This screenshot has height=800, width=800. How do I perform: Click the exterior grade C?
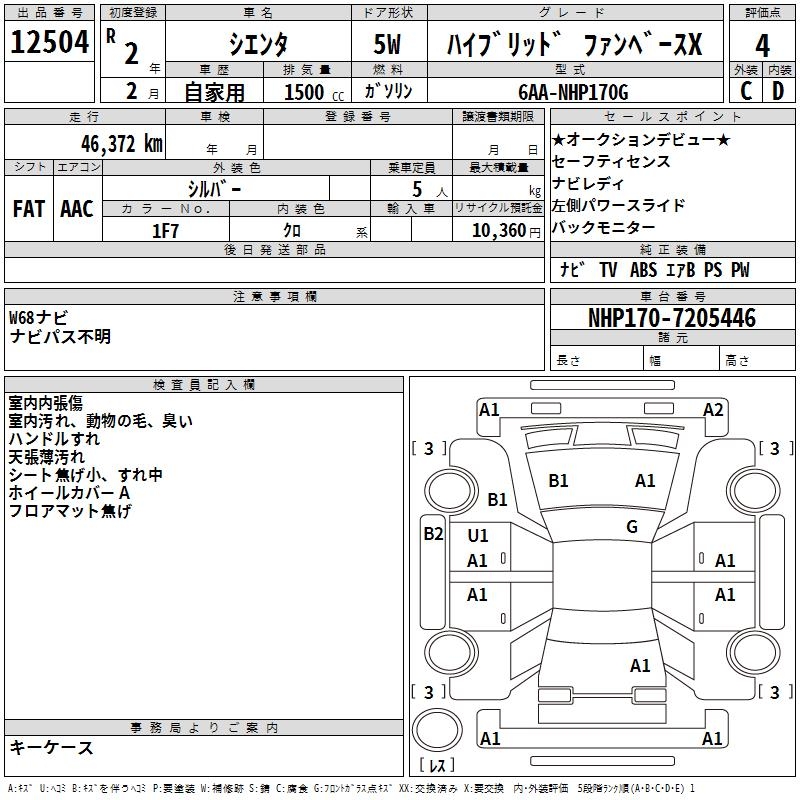(745, 91)
